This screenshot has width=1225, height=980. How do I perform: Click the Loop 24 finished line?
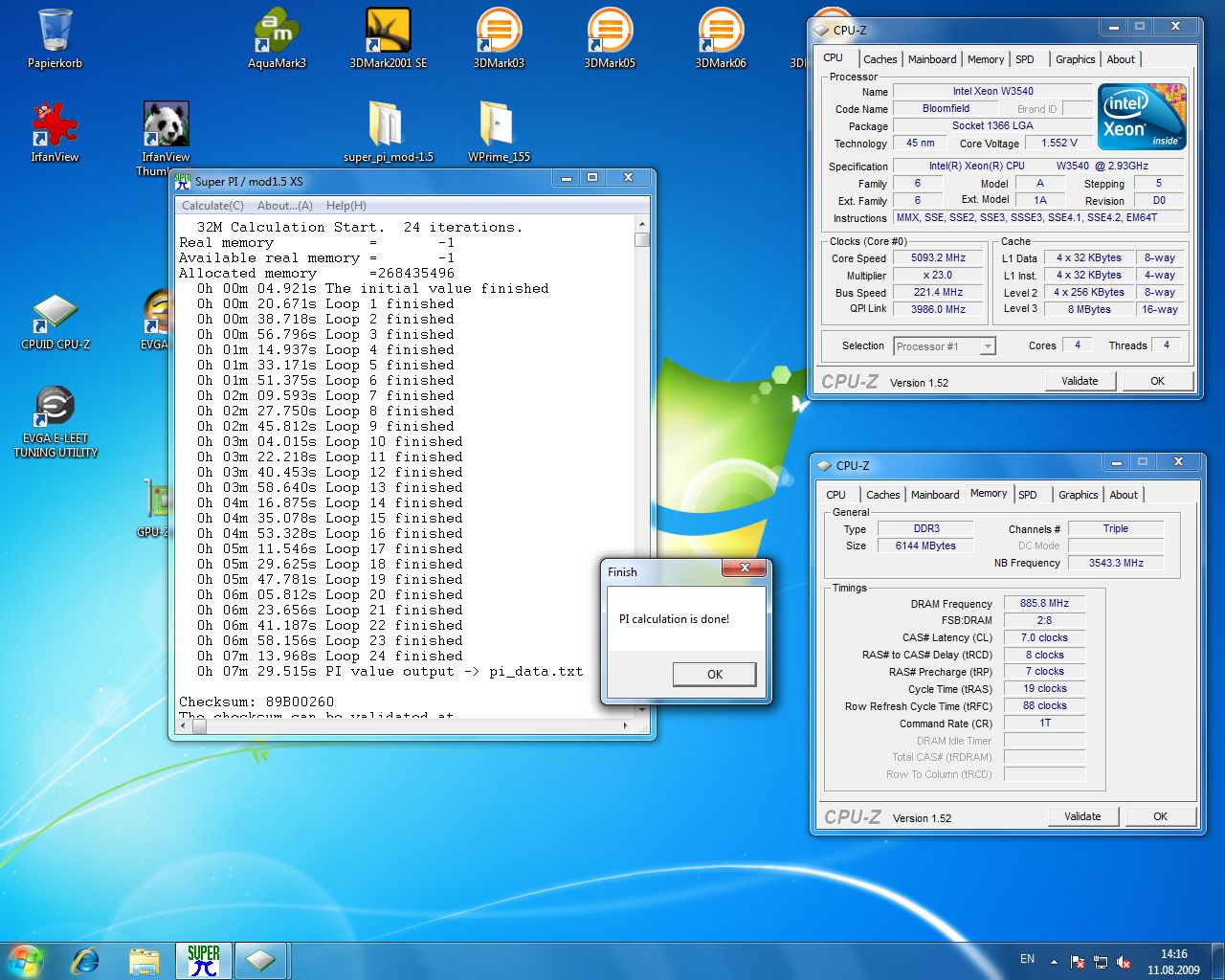click(x=330, y=656)
